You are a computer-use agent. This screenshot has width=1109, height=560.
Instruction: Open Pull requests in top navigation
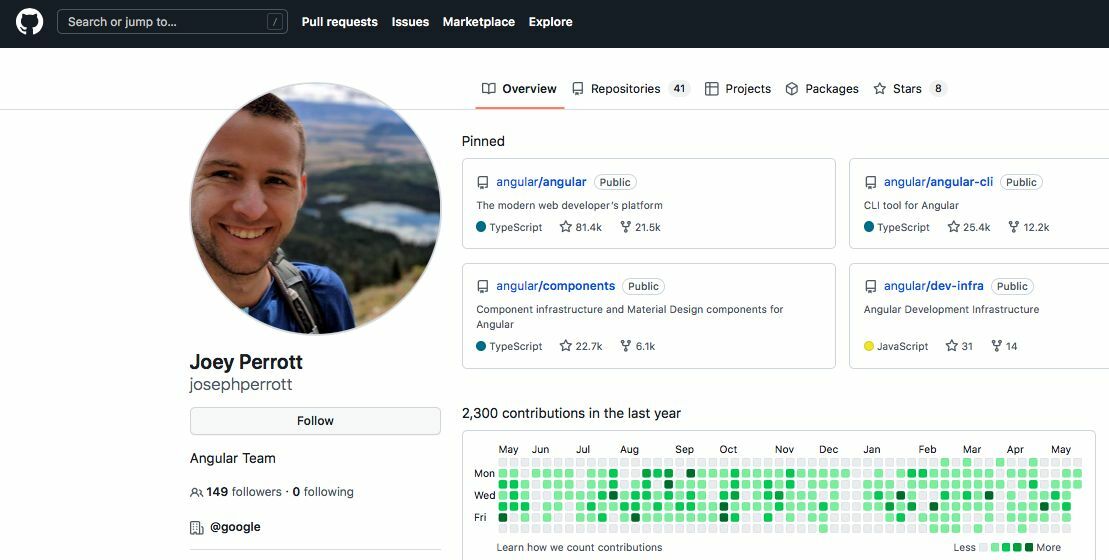point(339,22)
